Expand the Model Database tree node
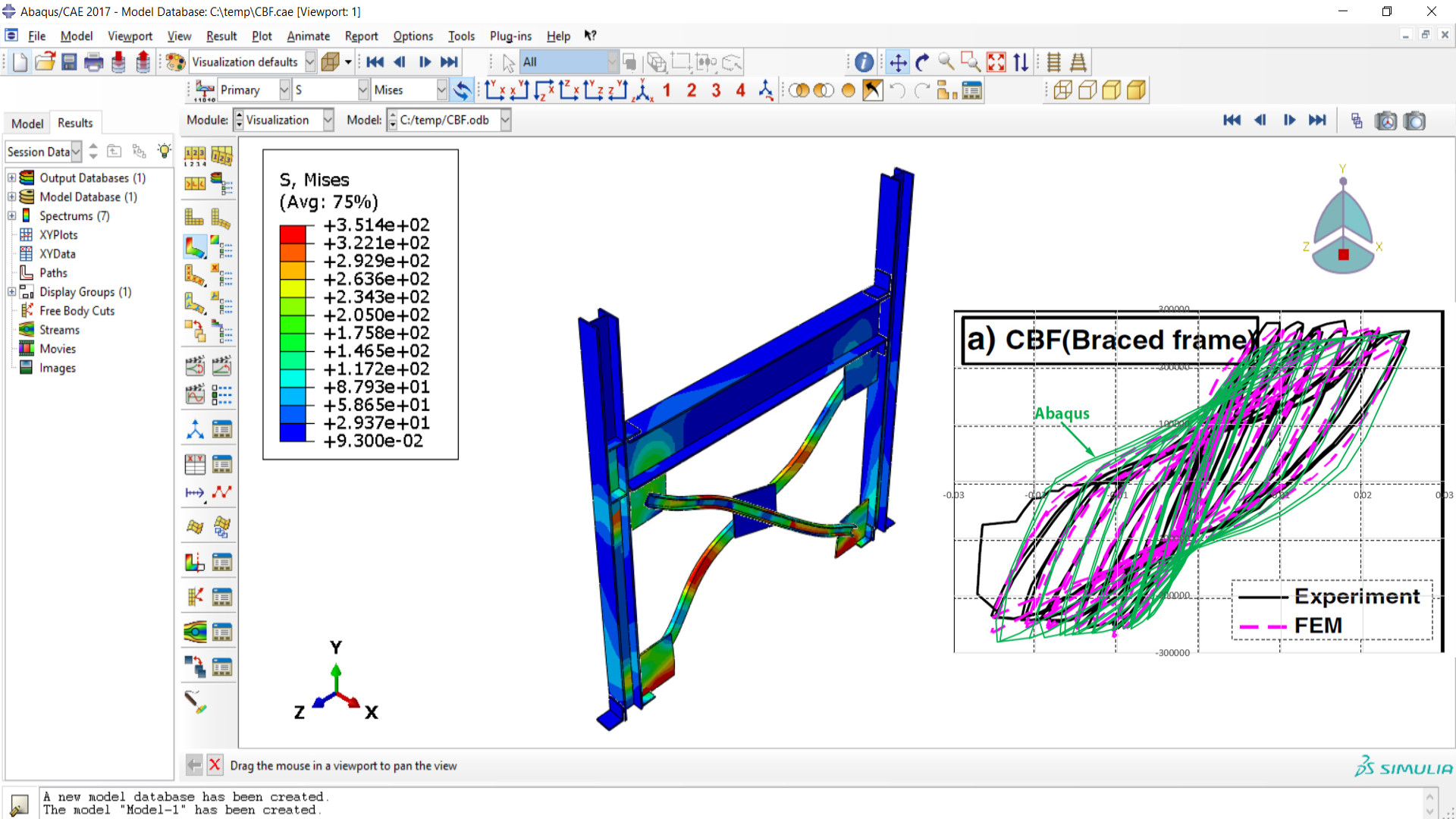Image resolution: width=1456 pixels, height=819 pixels. pos(12,196)
